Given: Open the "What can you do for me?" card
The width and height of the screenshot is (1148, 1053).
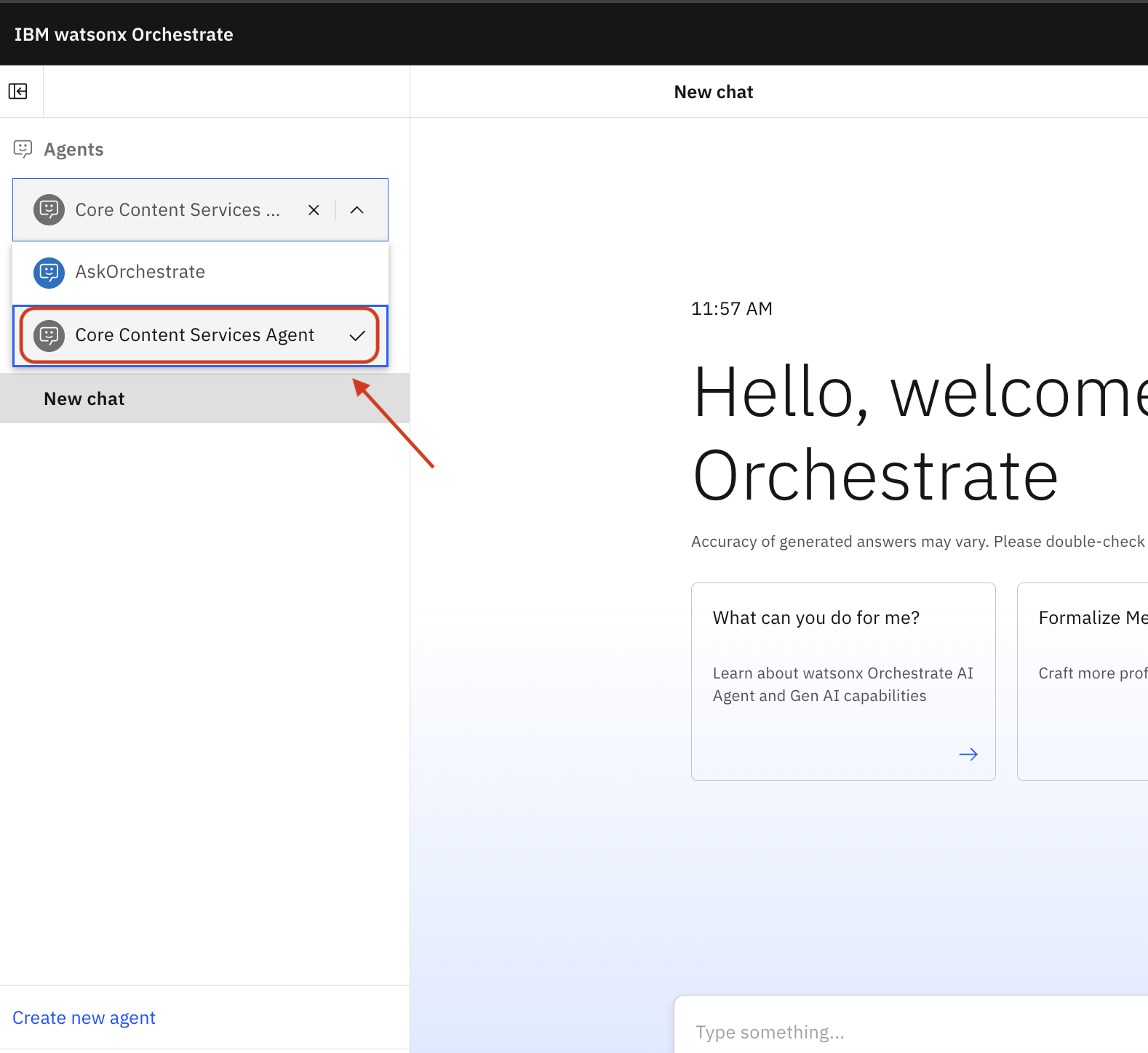Looking at the screenshot, I should [842, 681].
